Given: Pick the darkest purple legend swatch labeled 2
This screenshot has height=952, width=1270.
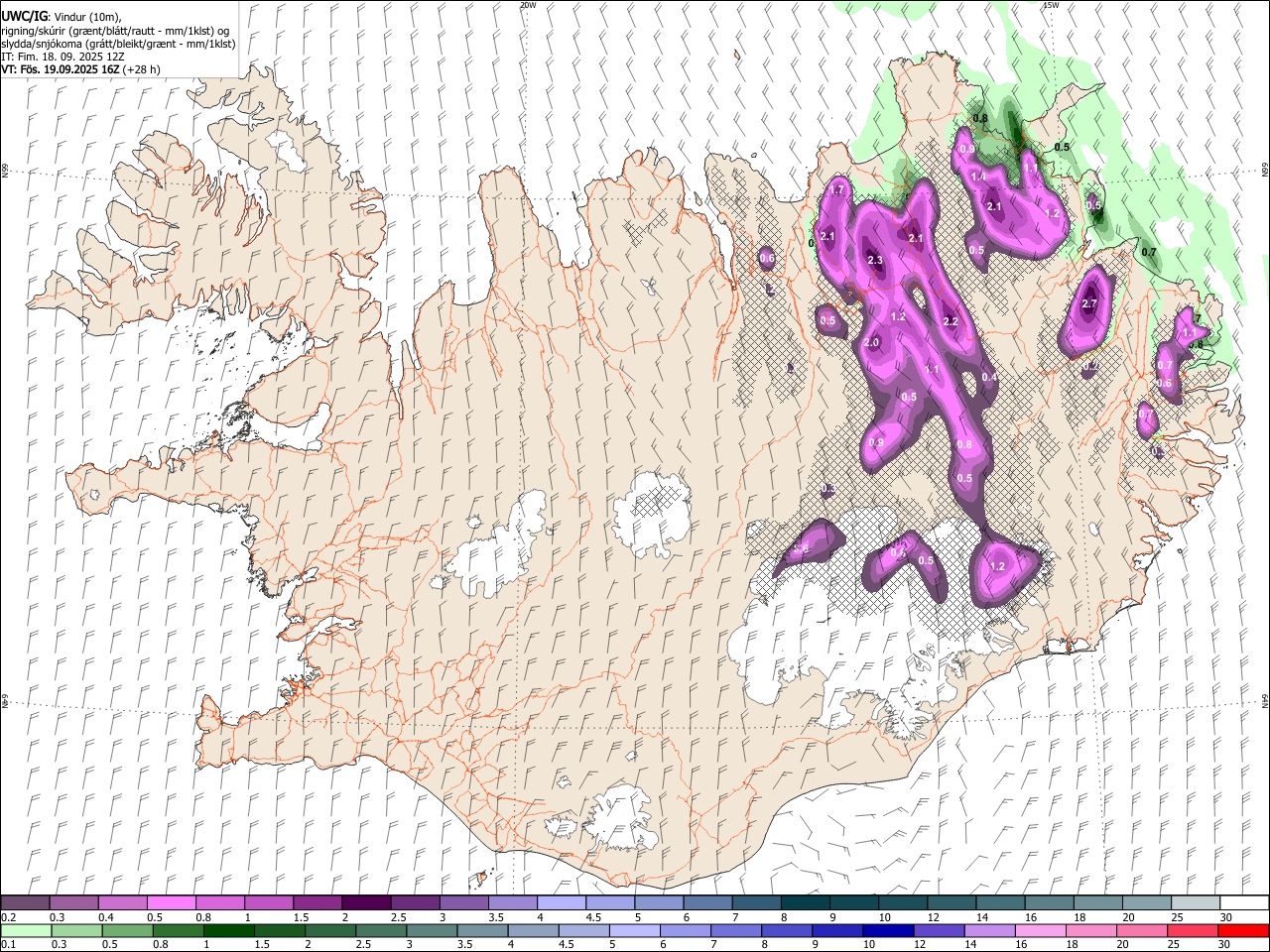Looking at the screenshot, I should [x=365, y=903].
